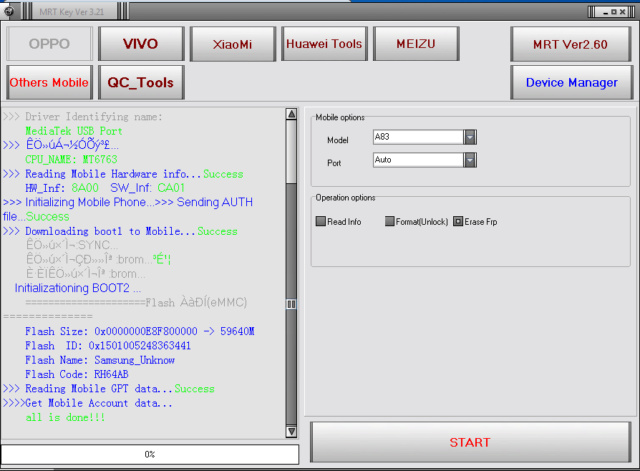
Task: Click 'Reading Mobile Hardware info' log line
Action: [123, 174]
